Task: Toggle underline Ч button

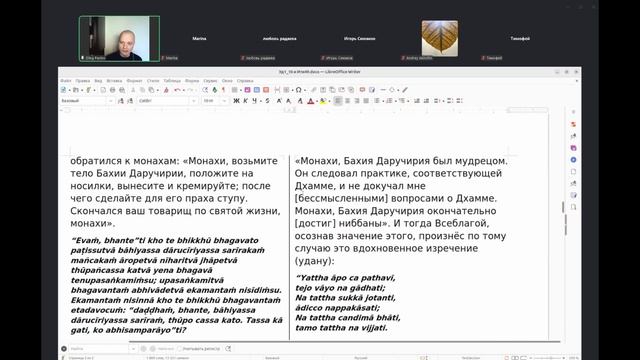Action: pos(255,101)
